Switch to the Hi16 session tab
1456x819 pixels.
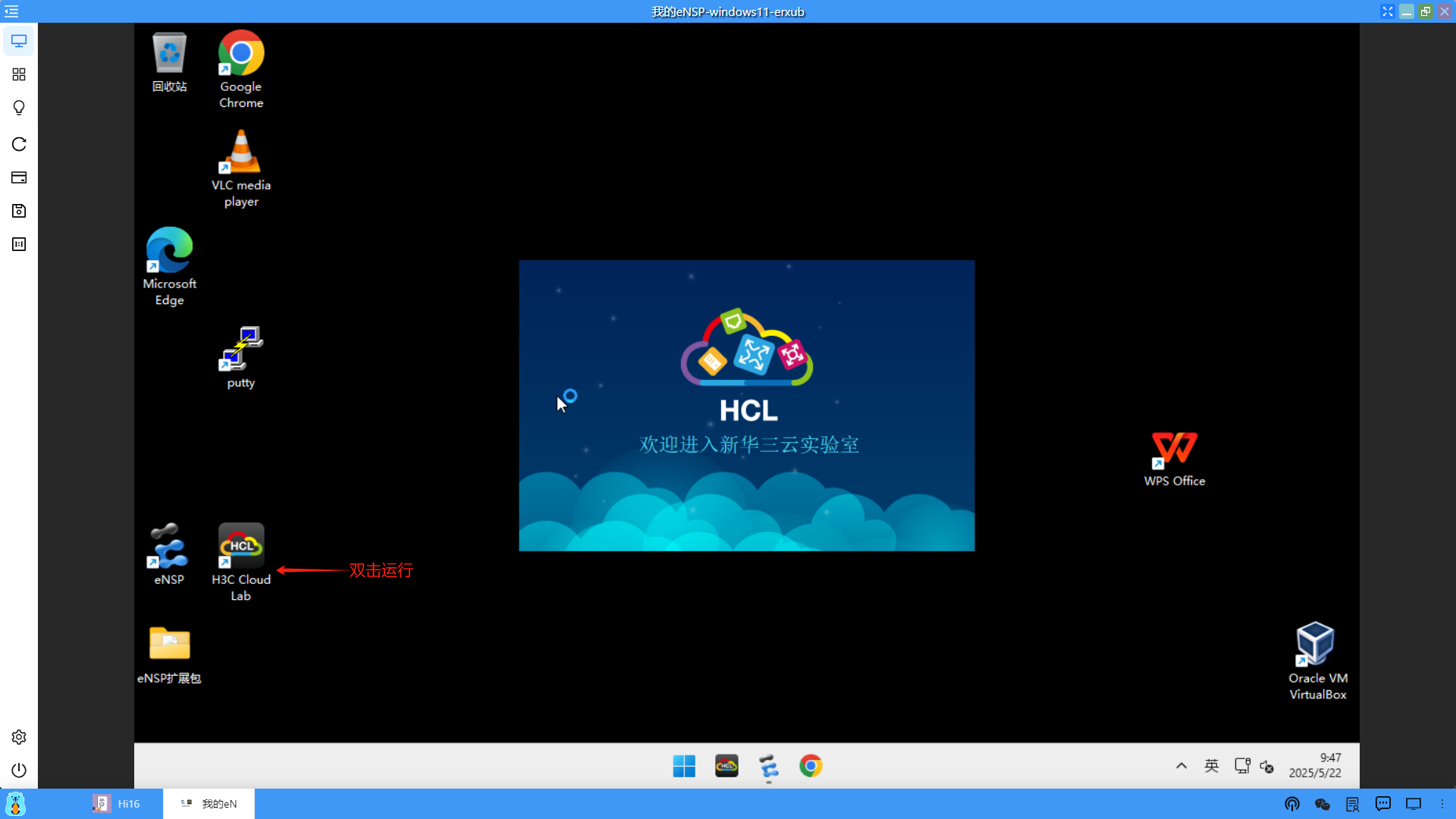(118, 804)
